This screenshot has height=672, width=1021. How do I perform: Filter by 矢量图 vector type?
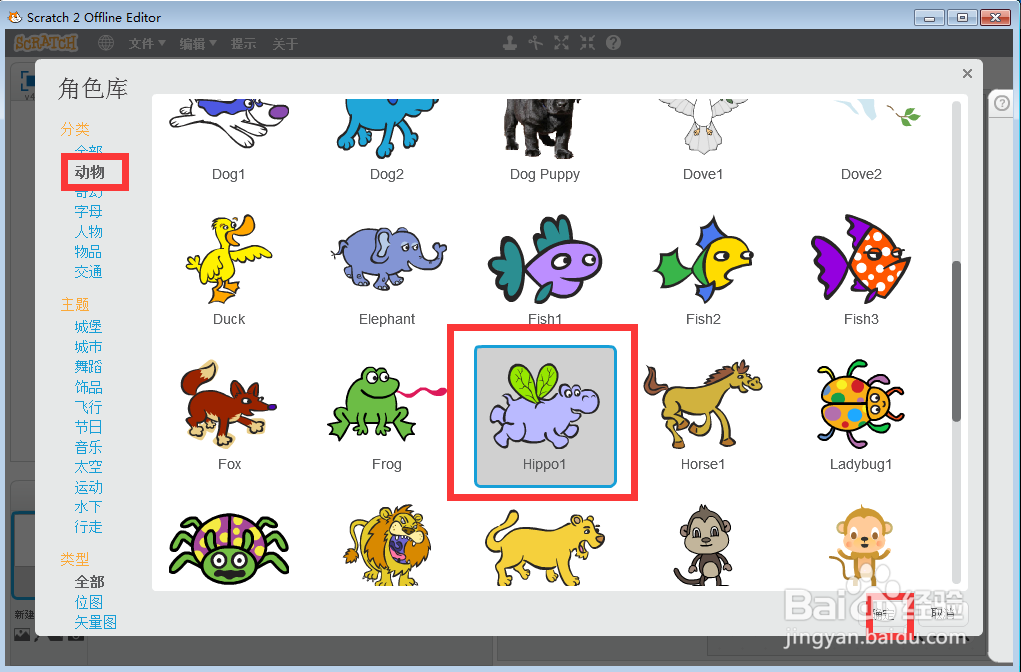tap(95, 623)
